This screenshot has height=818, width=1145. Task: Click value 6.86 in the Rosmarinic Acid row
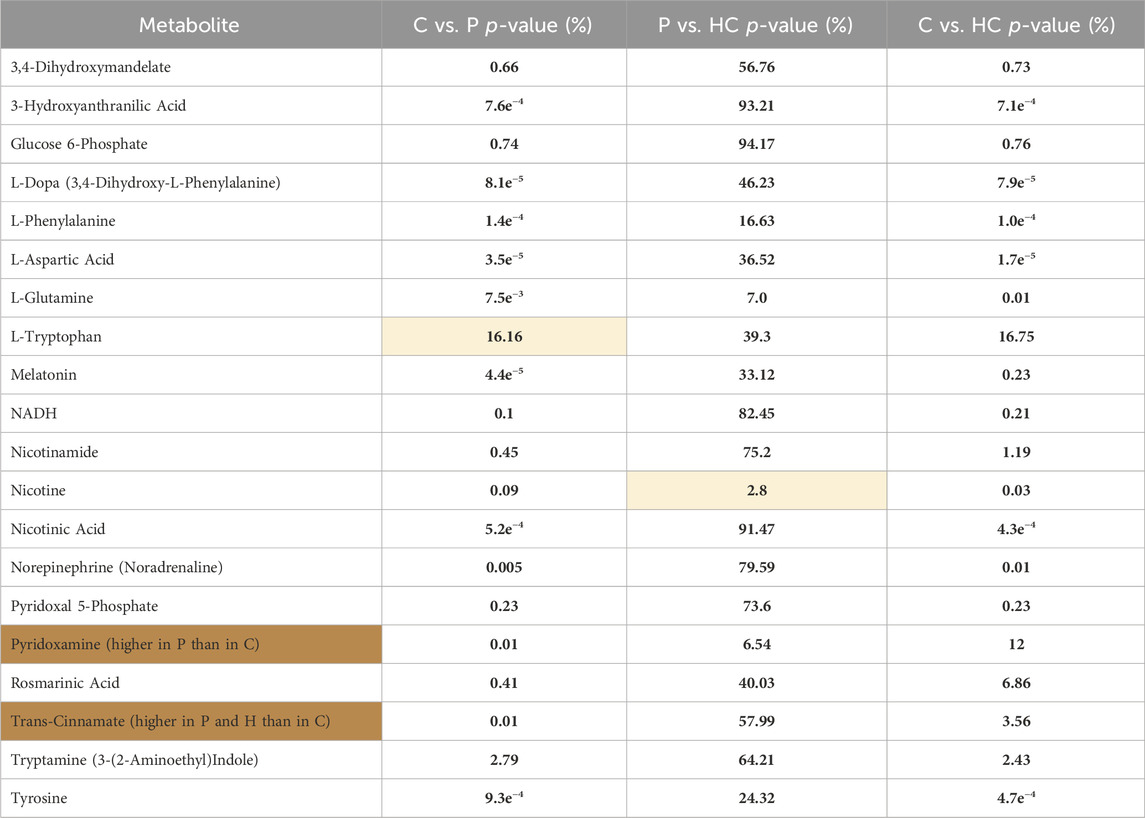pos(1016,683)
